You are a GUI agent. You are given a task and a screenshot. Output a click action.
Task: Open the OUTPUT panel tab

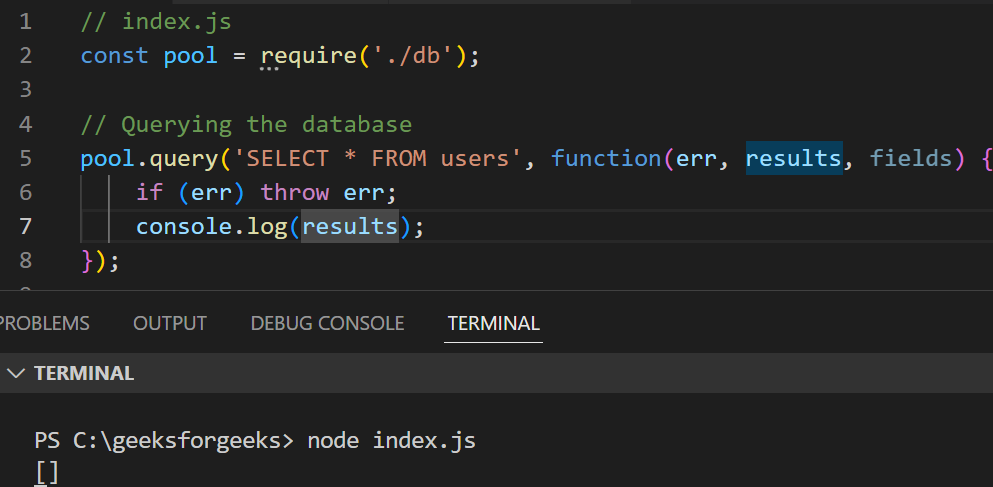169,323
